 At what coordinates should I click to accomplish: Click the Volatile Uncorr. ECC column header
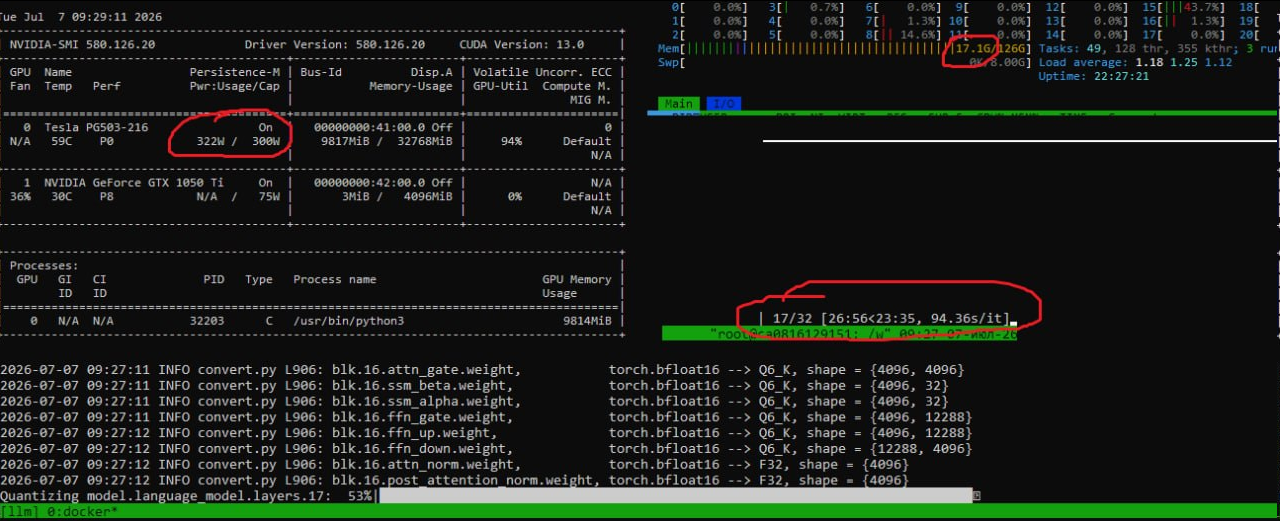(x=542, y=73)
